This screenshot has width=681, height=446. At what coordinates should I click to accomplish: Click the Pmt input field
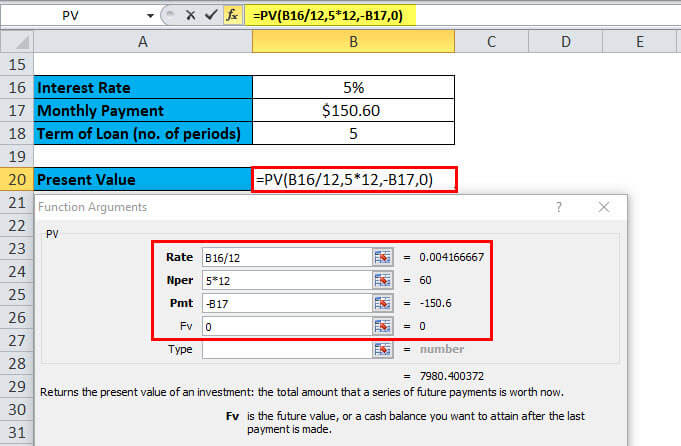point(287,304)
